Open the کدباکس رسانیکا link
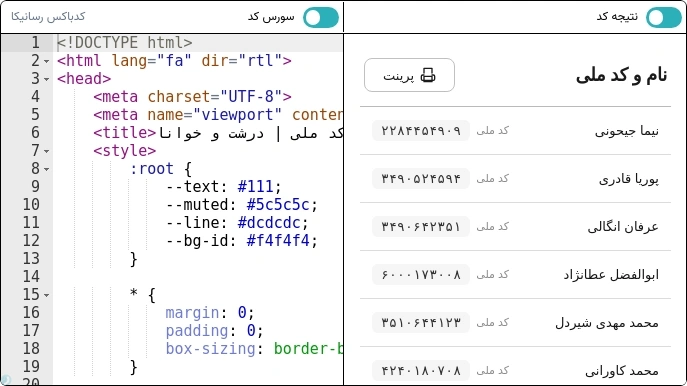The width and height of the screenshot is (687, 386). click(48, 17)
